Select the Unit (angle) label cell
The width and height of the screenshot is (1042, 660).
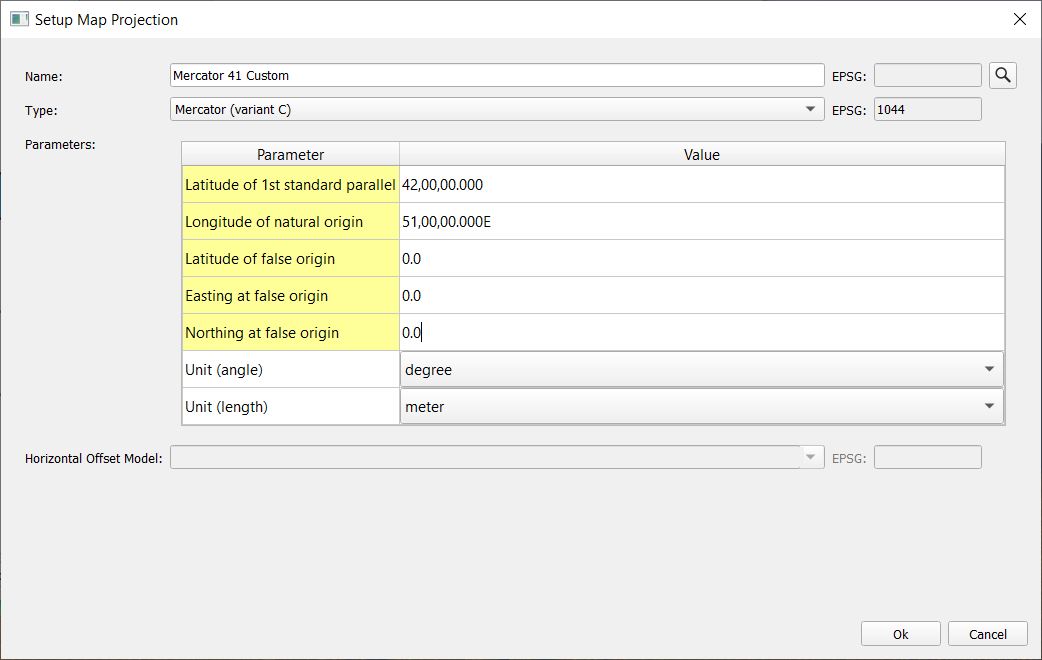tap(290, 369)
